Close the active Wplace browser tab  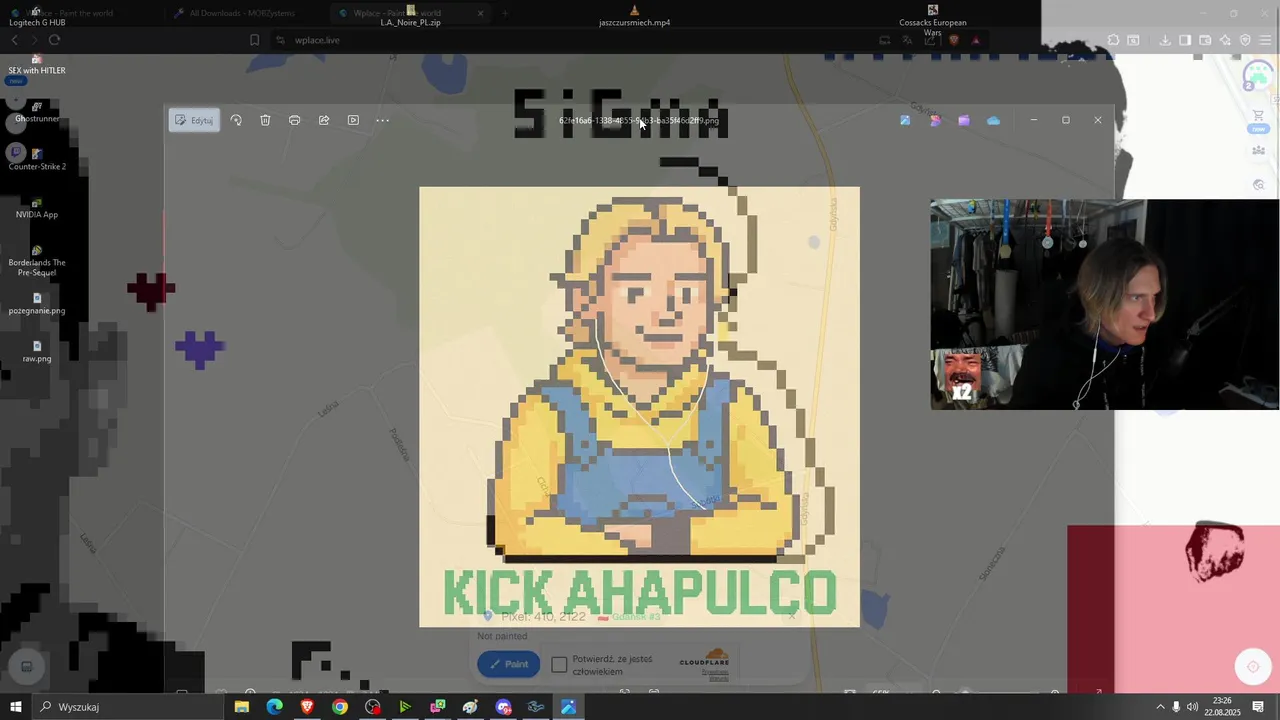point(480,13)
